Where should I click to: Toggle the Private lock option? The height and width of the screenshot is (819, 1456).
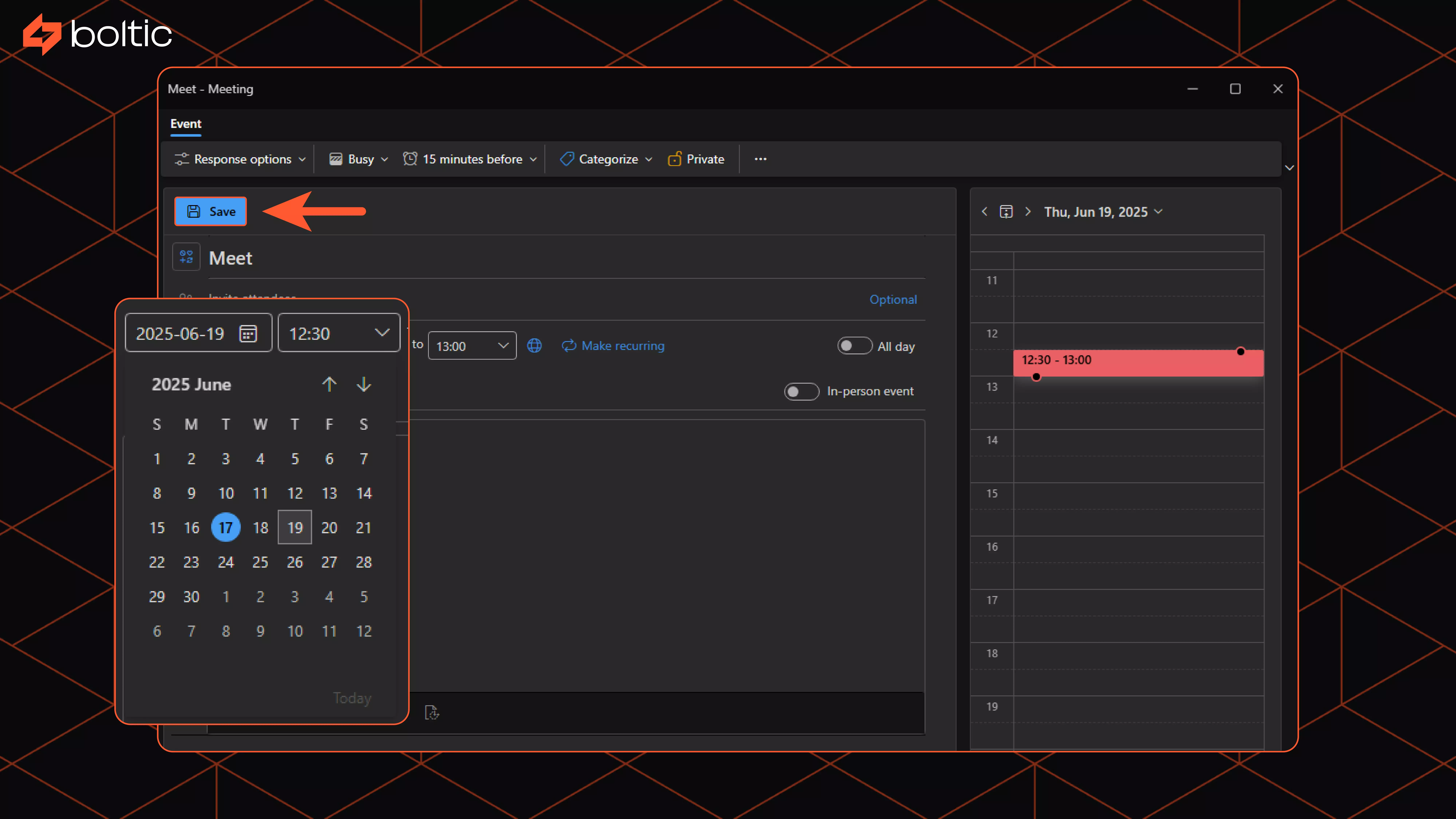[696, 159]
